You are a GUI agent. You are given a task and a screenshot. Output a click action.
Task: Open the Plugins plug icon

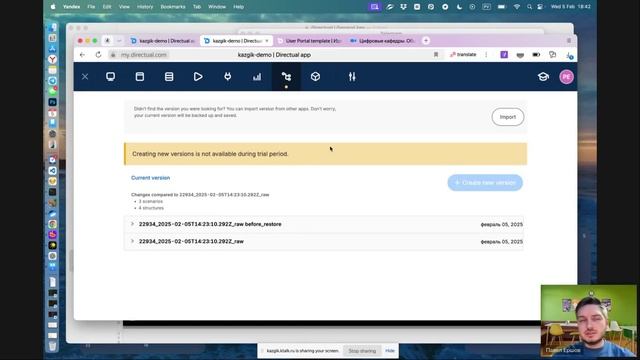[x=227, y=77]
